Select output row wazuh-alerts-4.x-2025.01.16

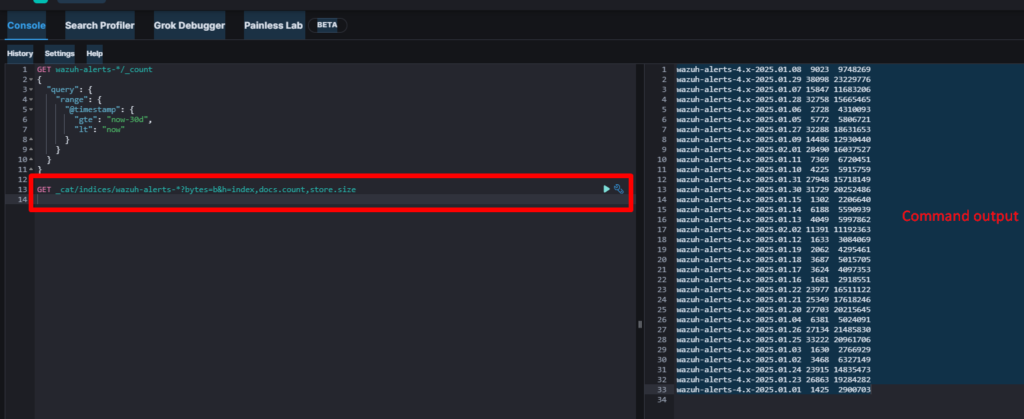point(773,279)
